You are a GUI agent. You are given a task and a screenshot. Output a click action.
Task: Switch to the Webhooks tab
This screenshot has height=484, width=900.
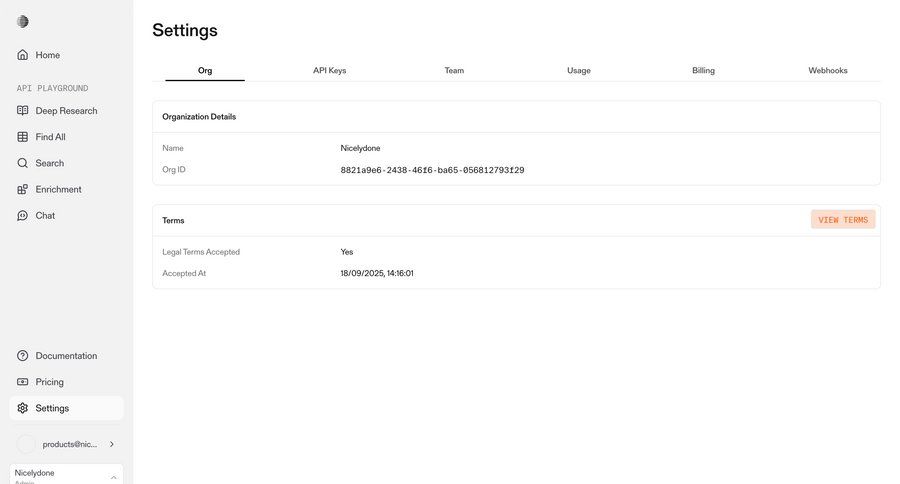pyautogui.click(x=828, y=71)
